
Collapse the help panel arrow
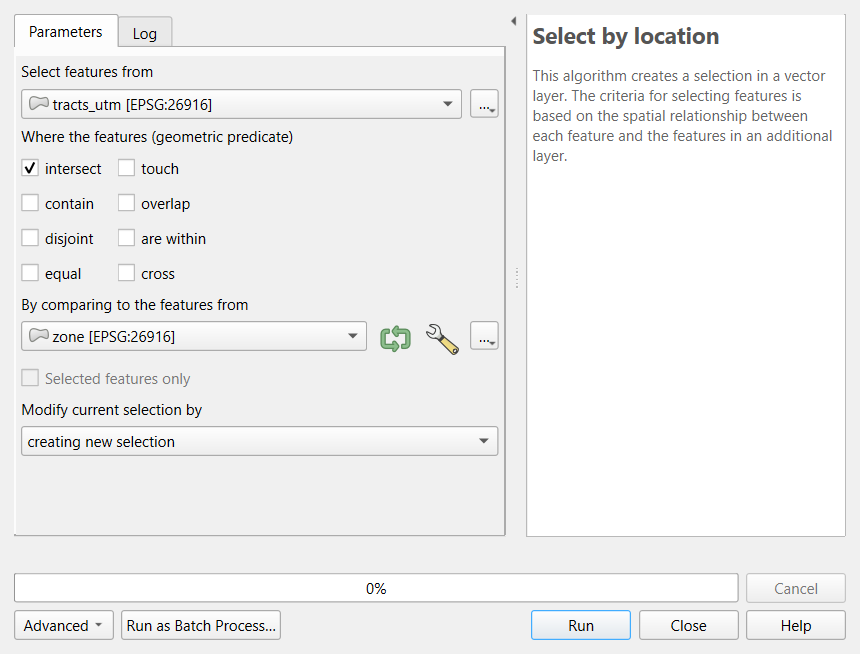pos(514,21)
